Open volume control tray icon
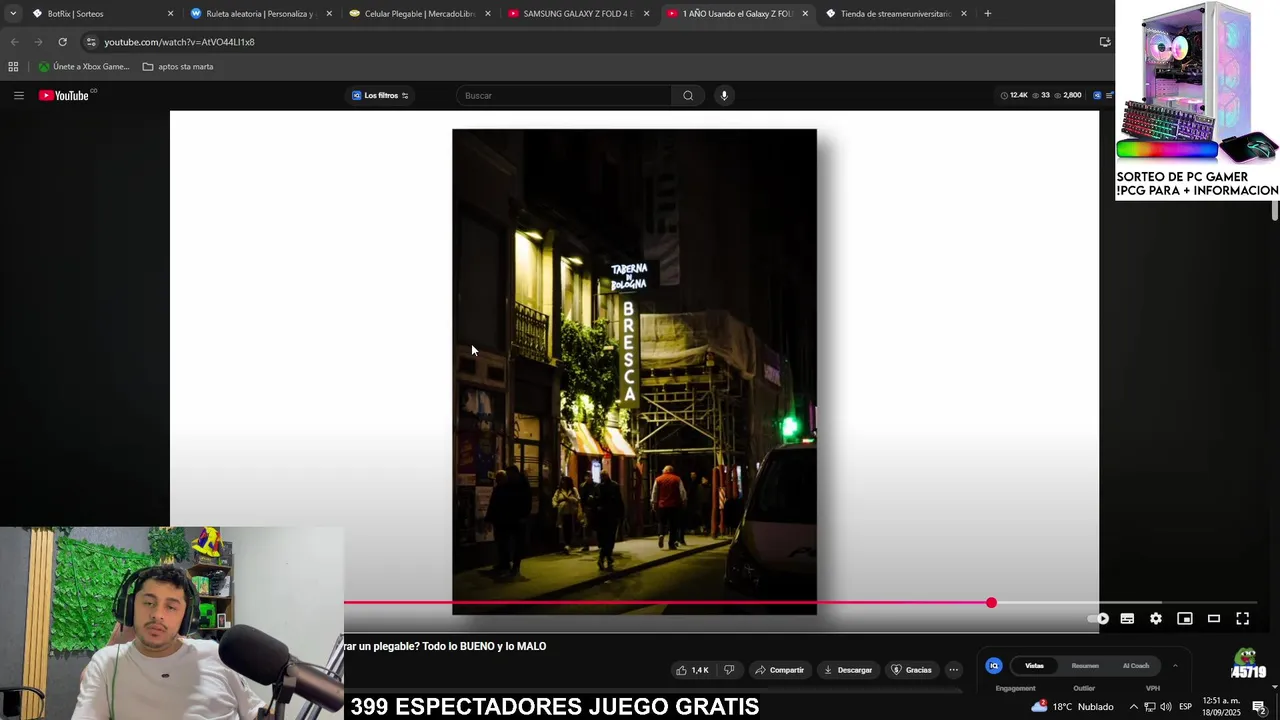The width and height of the screenshot is (1280, 720). click(1166, 707)
